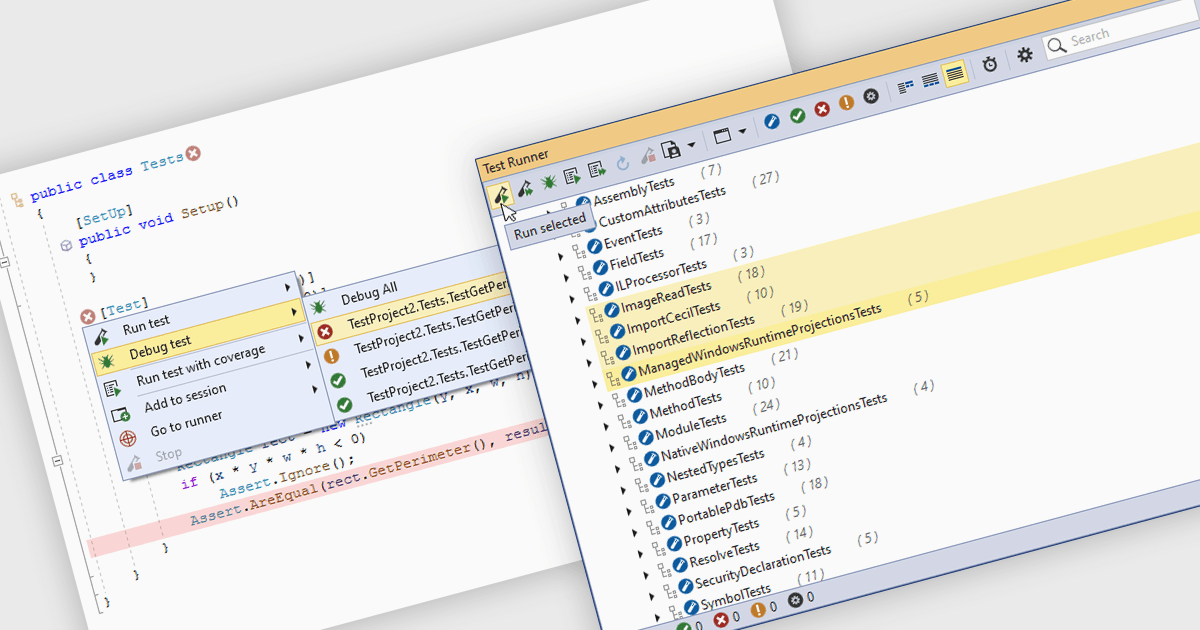This screenshot has height=630, width=1200.
Task: Click the red failed counter icon in the status bar
Action: point(721,619)
